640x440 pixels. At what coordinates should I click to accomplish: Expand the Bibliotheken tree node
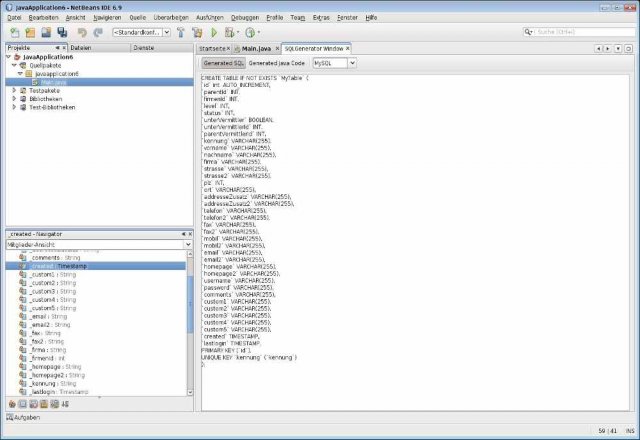14,99
